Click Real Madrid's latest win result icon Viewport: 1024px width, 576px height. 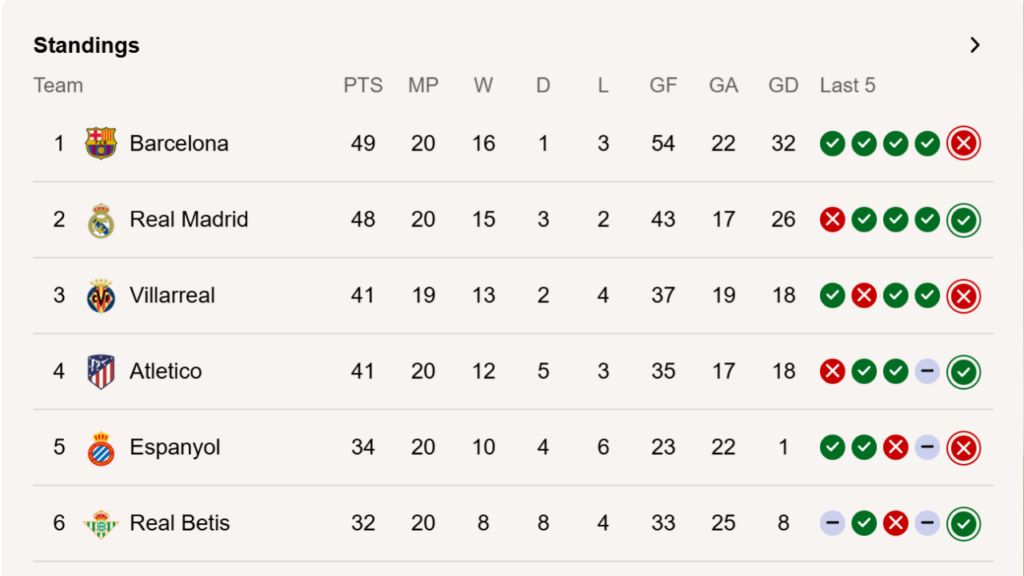coord(963,219)
